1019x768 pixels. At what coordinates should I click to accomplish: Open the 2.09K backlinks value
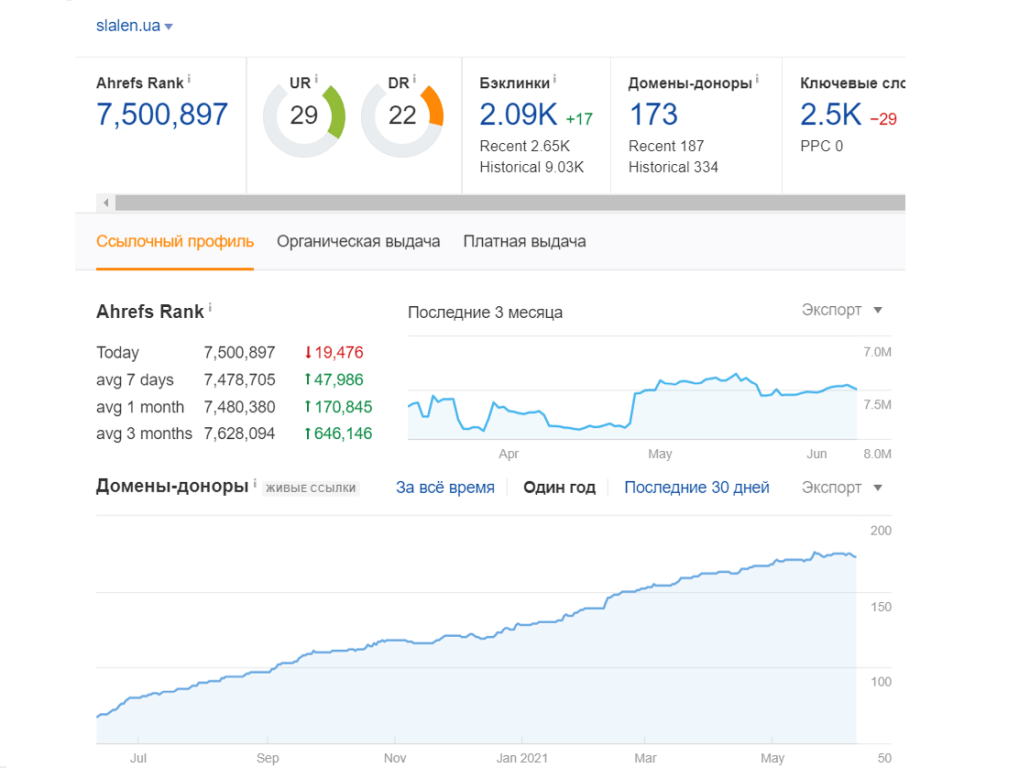pyautogui.click(x=518, y=115)
